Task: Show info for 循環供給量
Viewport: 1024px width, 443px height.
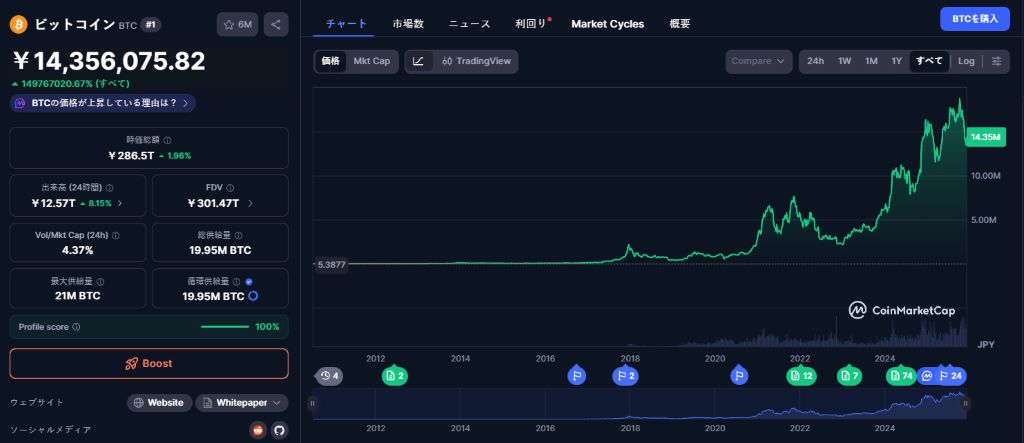Action: click(x=236, y=282)
